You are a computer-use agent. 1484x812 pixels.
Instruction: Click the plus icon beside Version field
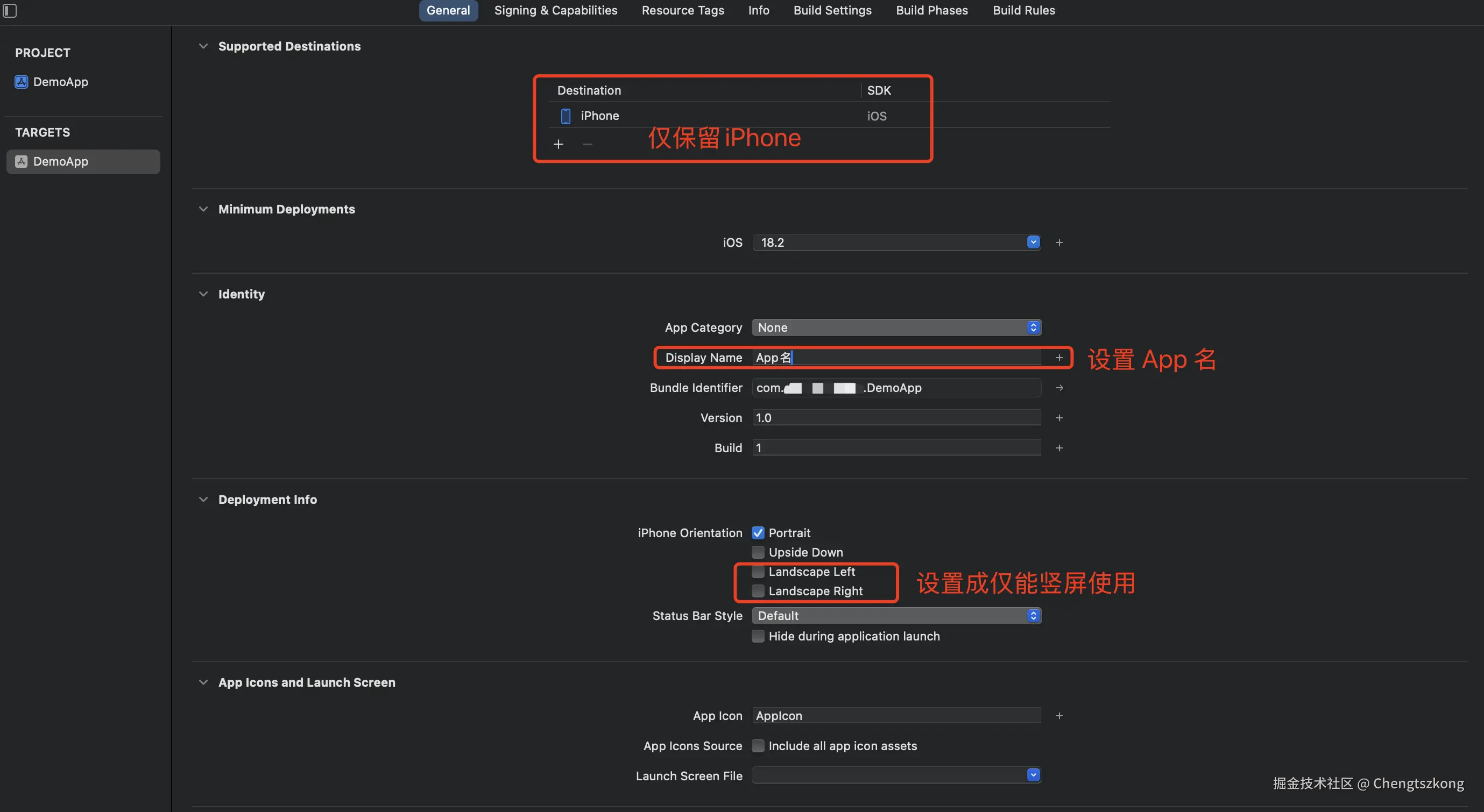tap(1059, 418)
